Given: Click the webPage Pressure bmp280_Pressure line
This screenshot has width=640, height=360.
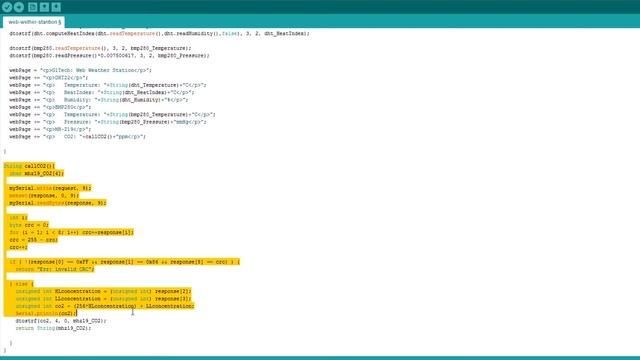Looking at the screenshot, I should [108, 122].
